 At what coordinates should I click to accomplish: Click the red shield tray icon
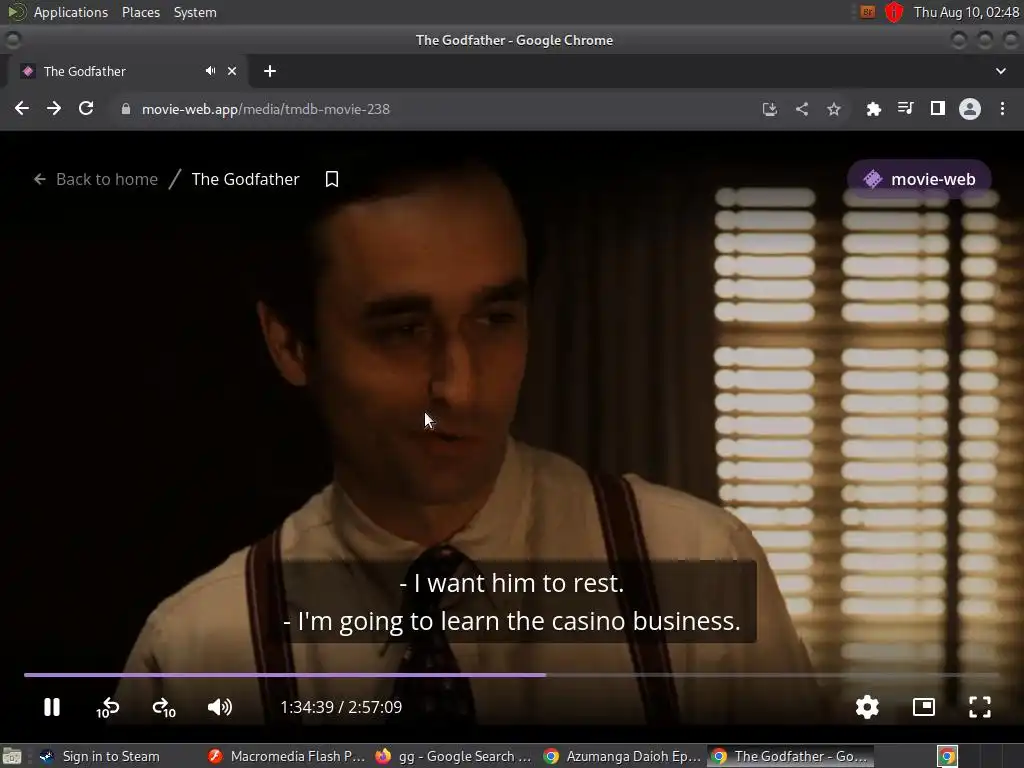[x=894, y=12]
